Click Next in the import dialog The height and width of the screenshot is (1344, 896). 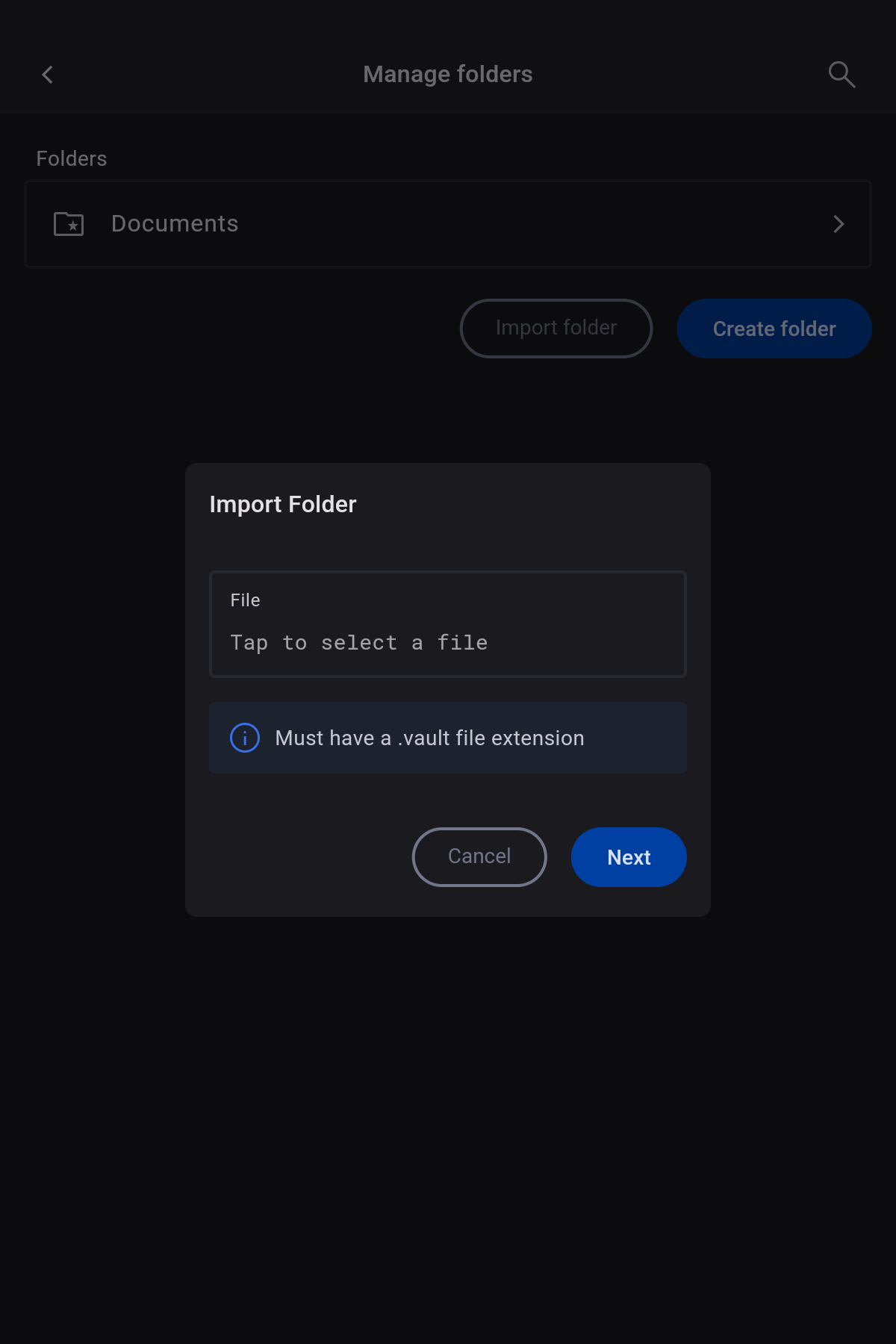pos(629,856)
